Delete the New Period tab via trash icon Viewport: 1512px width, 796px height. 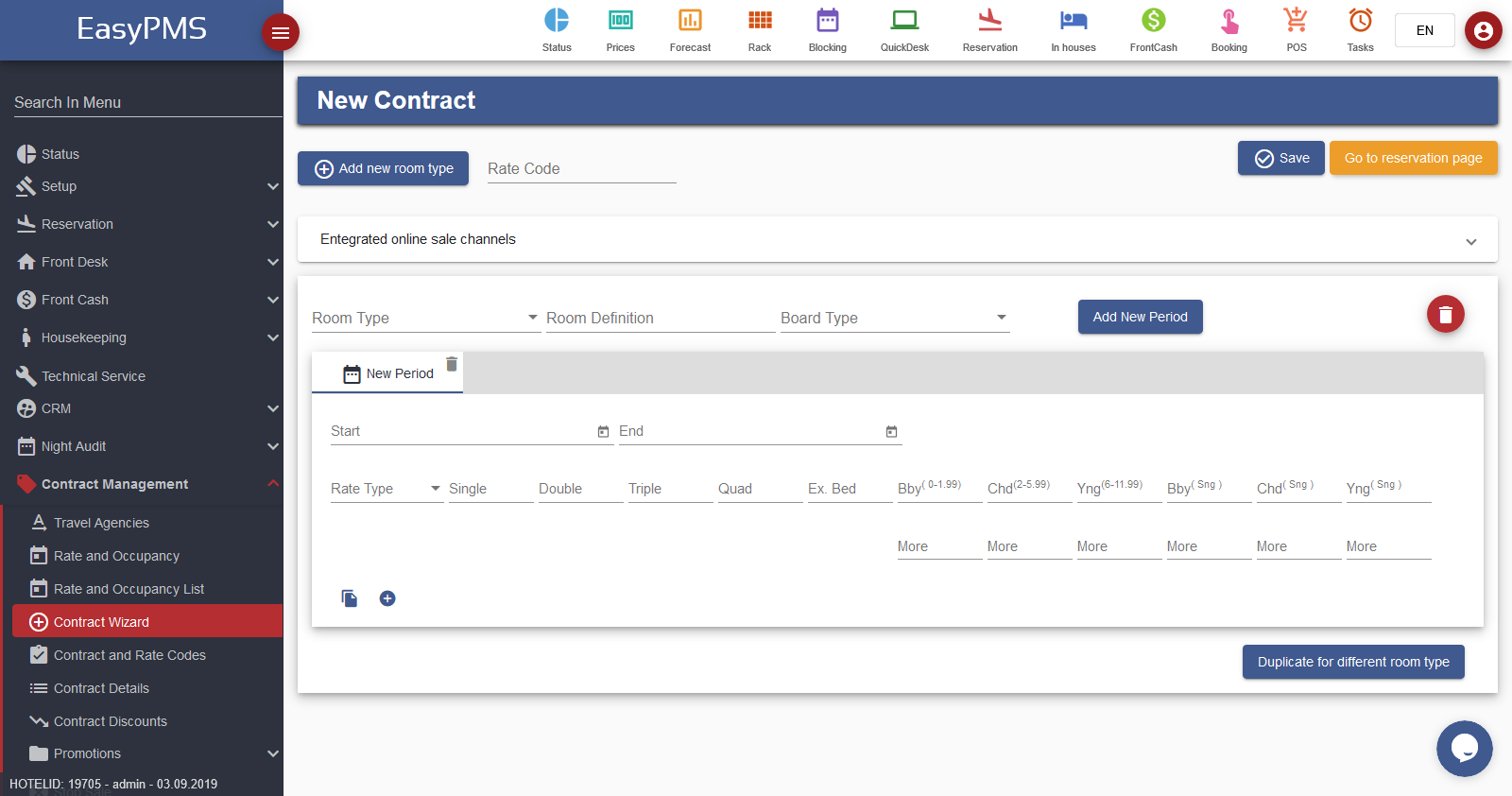point(452,364)
